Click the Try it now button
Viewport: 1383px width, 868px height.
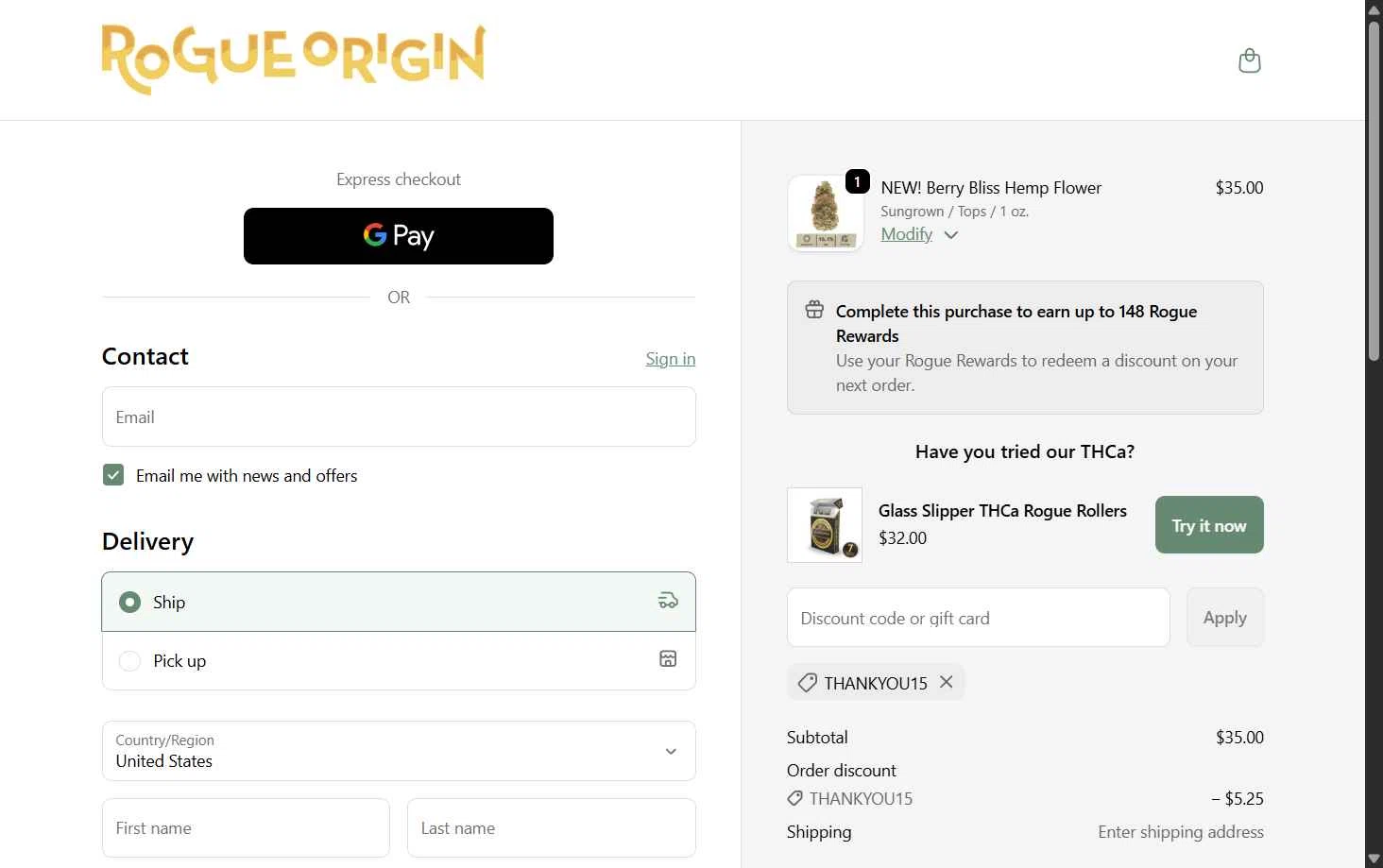[x=1209, y=525]
